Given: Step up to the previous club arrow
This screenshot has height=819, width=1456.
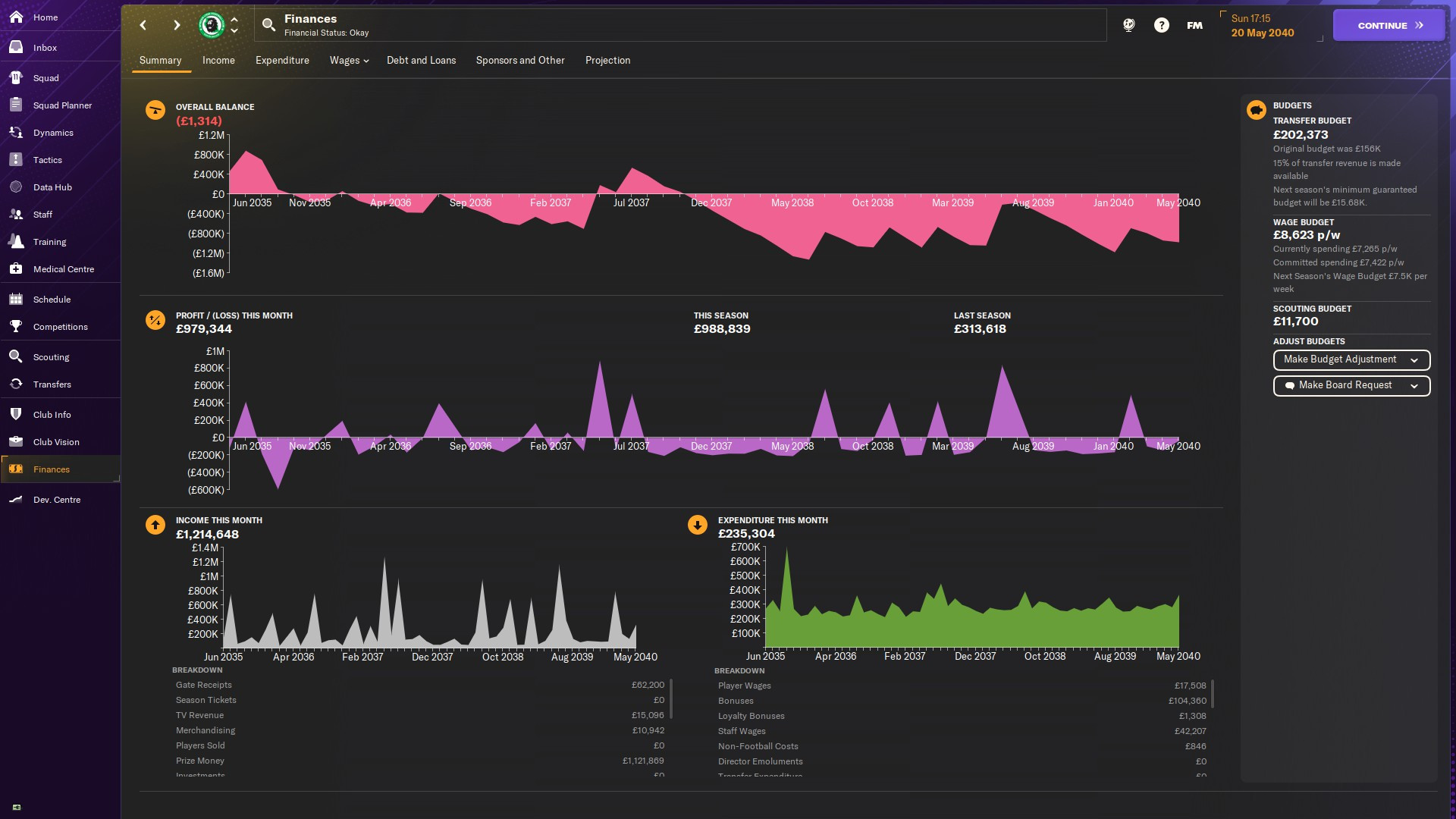Looking at the screenshot, I should tap(234, 20).
